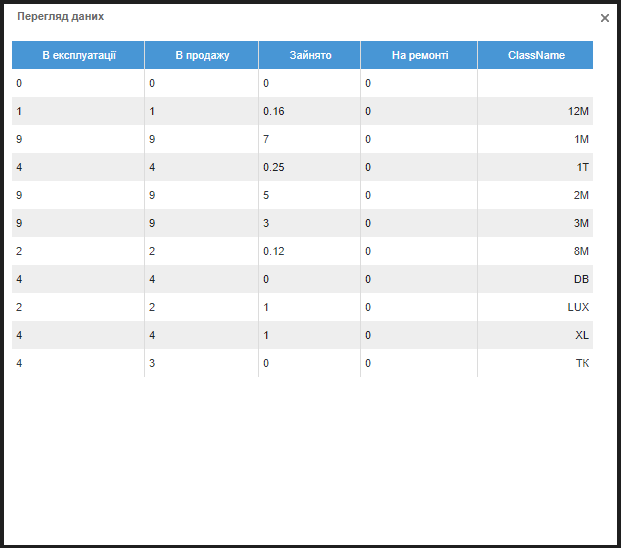The width and height of the screenshot is (621, 548).
Task: Click the 8M class name cell
Action: coord(581,251)
